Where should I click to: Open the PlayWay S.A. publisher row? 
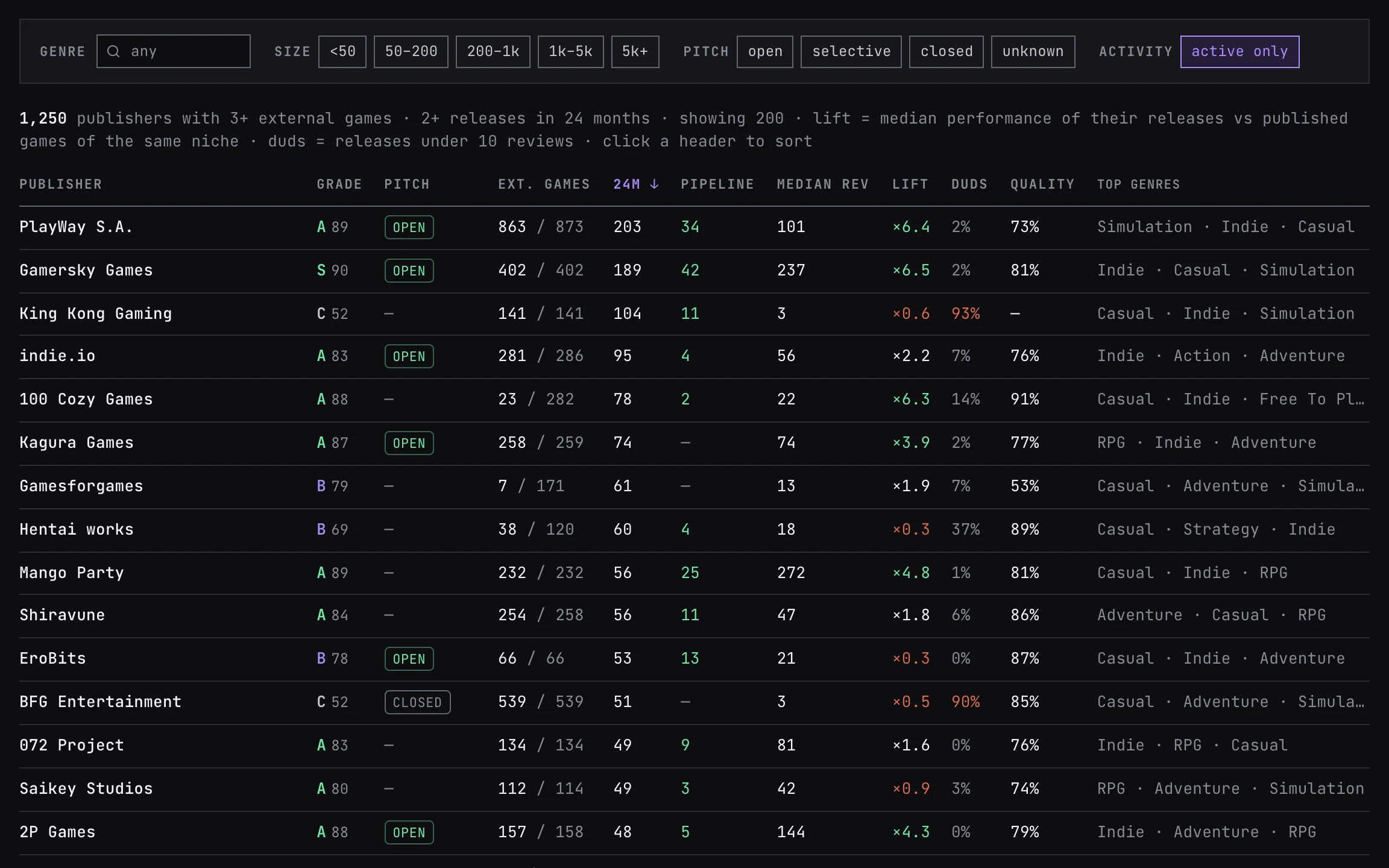coord(694,227)
